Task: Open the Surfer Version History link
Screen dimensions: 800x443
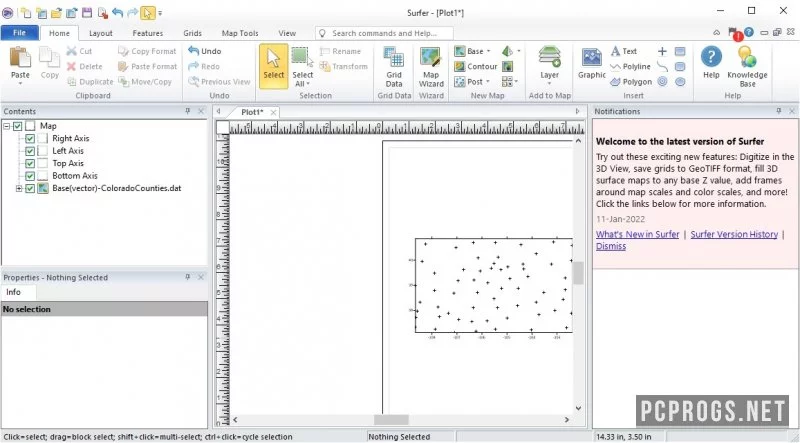Action: click(x=734, y=234)
